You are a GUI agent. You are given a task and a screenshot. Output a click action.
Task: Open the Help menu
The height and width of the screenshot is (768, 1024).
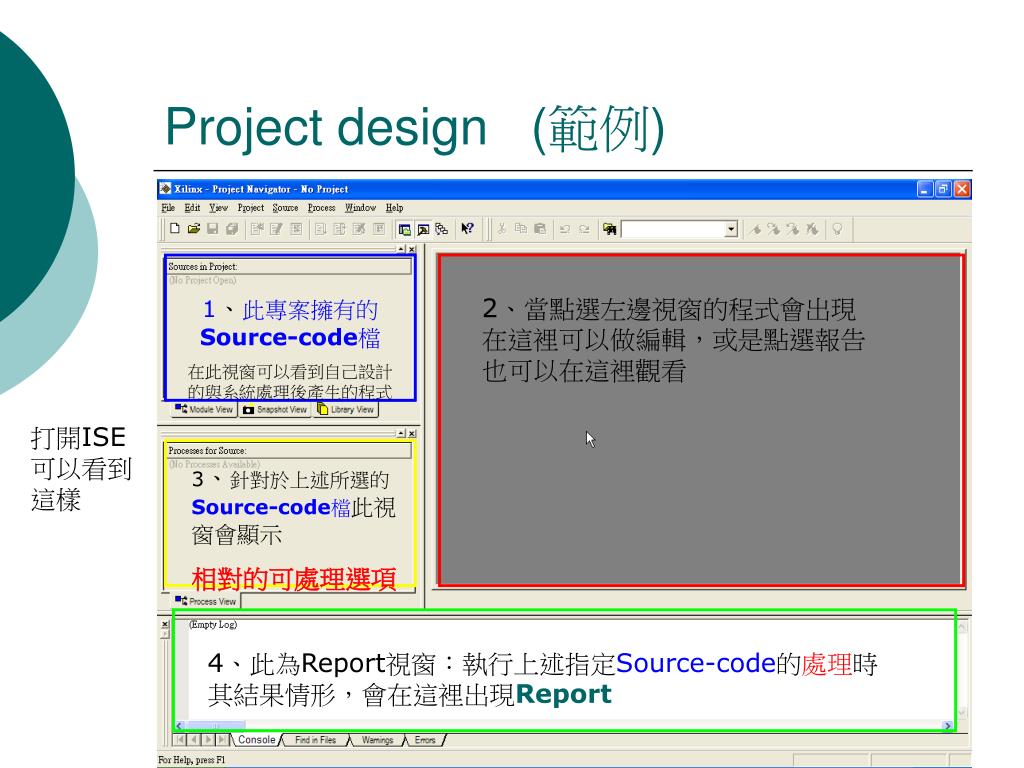tap(394, 208)
